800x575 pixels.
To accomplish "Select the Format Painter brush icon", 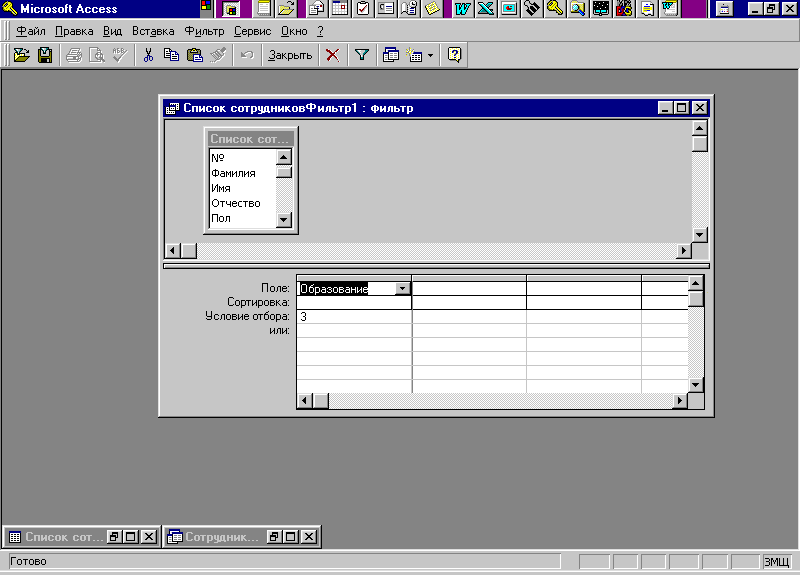I will 218,55.
